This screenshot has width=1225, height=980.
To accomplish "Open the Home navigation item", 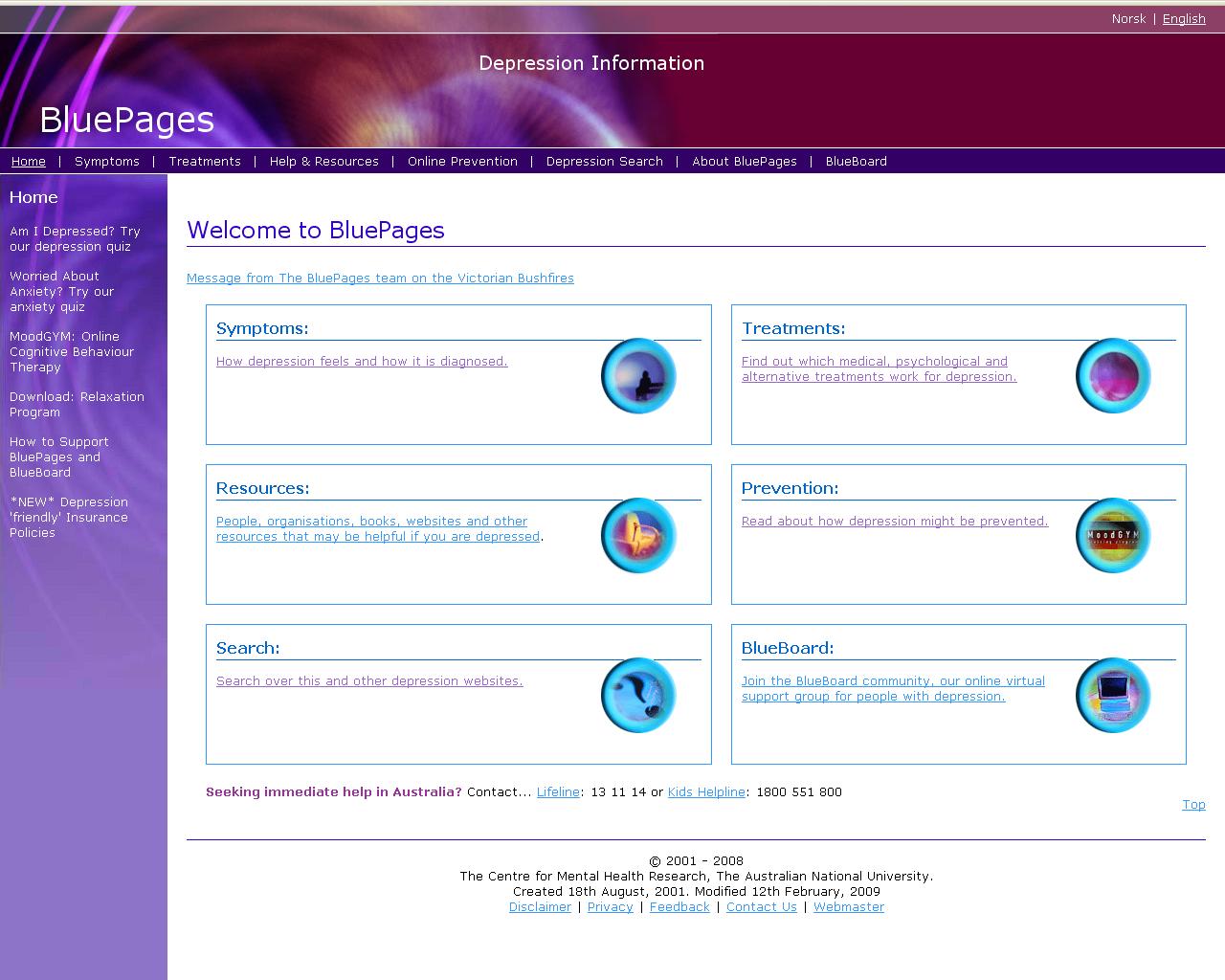I will point(29,162).
